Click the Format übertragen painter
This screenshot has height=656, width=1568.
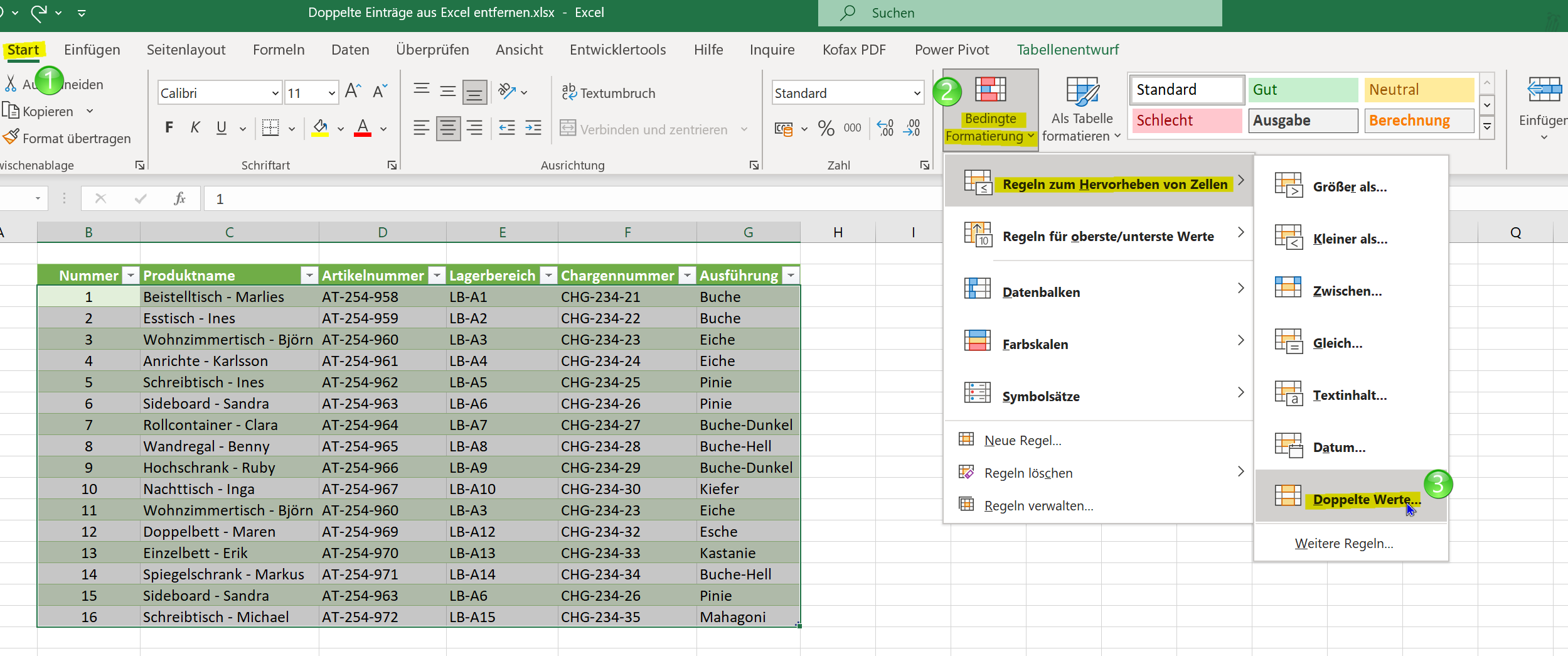pos(67,138)
